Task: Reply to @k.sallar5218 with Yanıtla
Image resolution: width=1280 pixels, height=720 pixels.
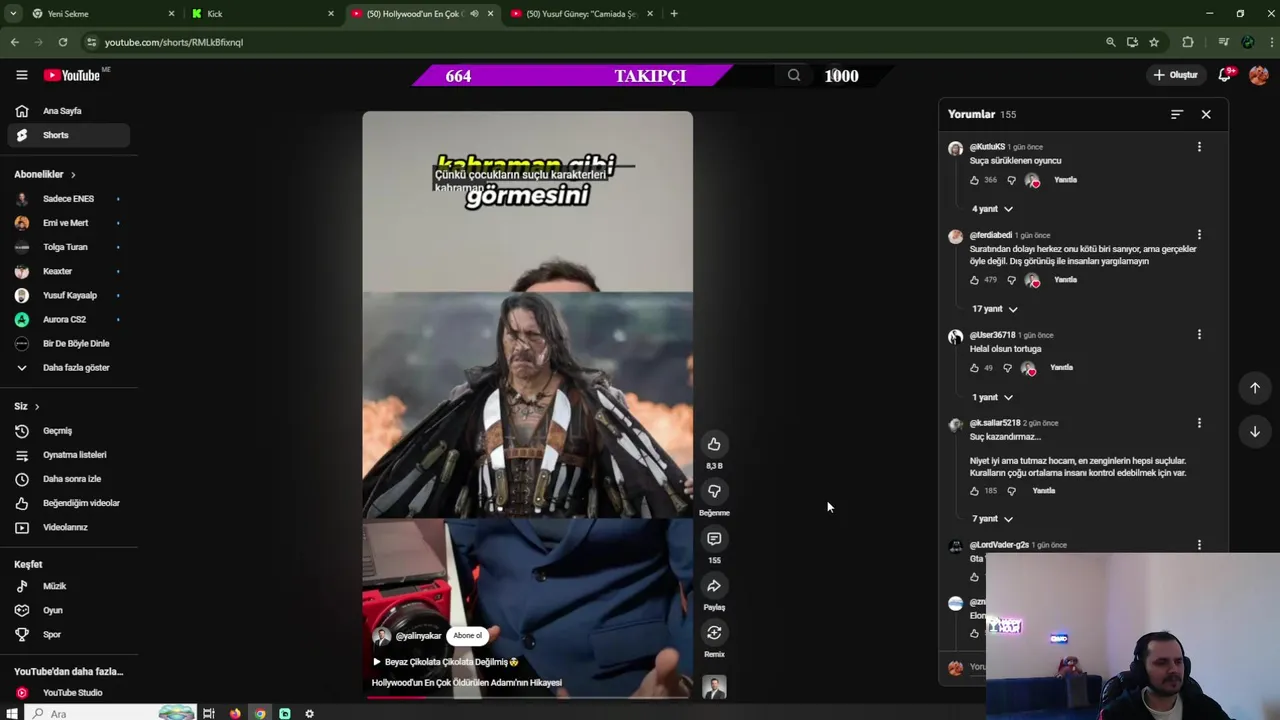Action: click(x=1043, y=491)
